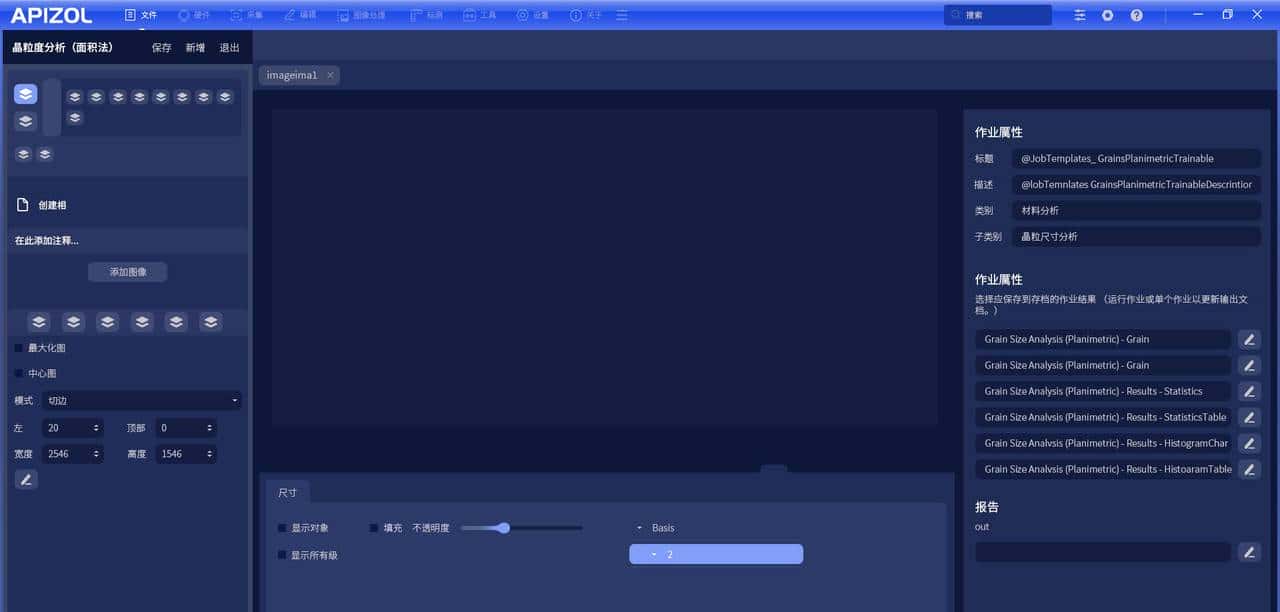The image size is (1280, 612).
Task: Switch to the 尺寸 tab
Action: [x=287, y=493]
